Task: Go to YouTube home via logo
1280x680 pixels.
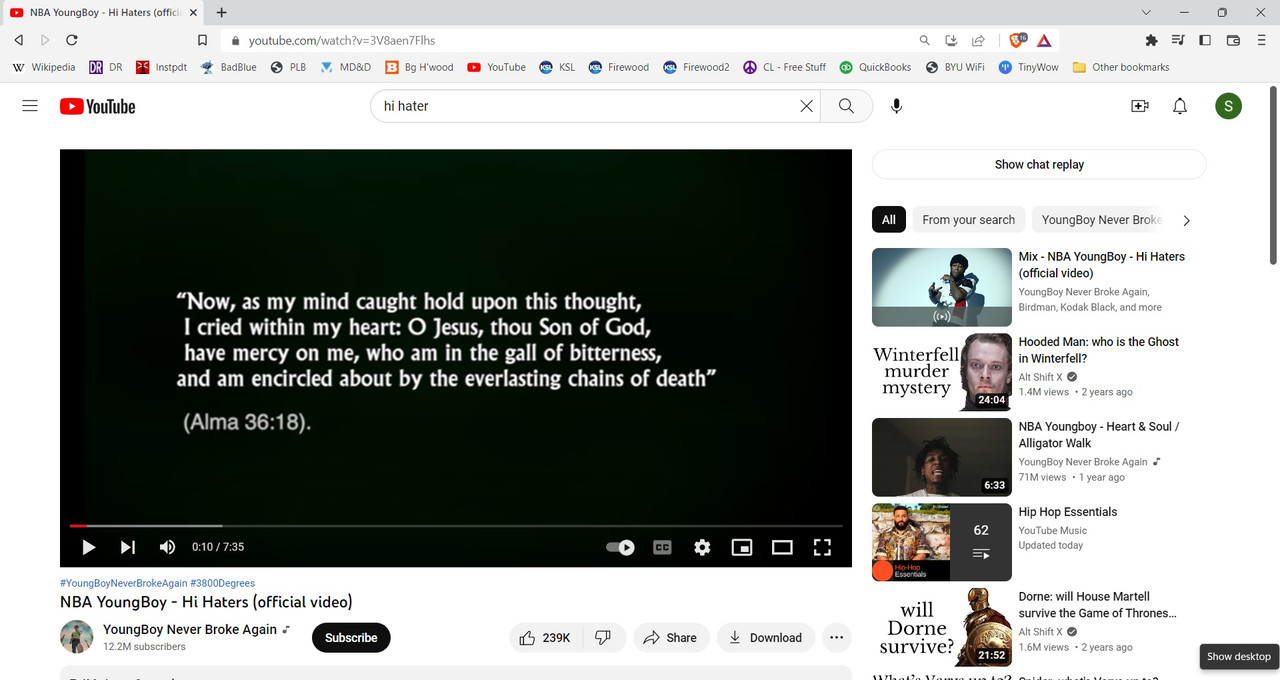Action: (x=97, y=106)
